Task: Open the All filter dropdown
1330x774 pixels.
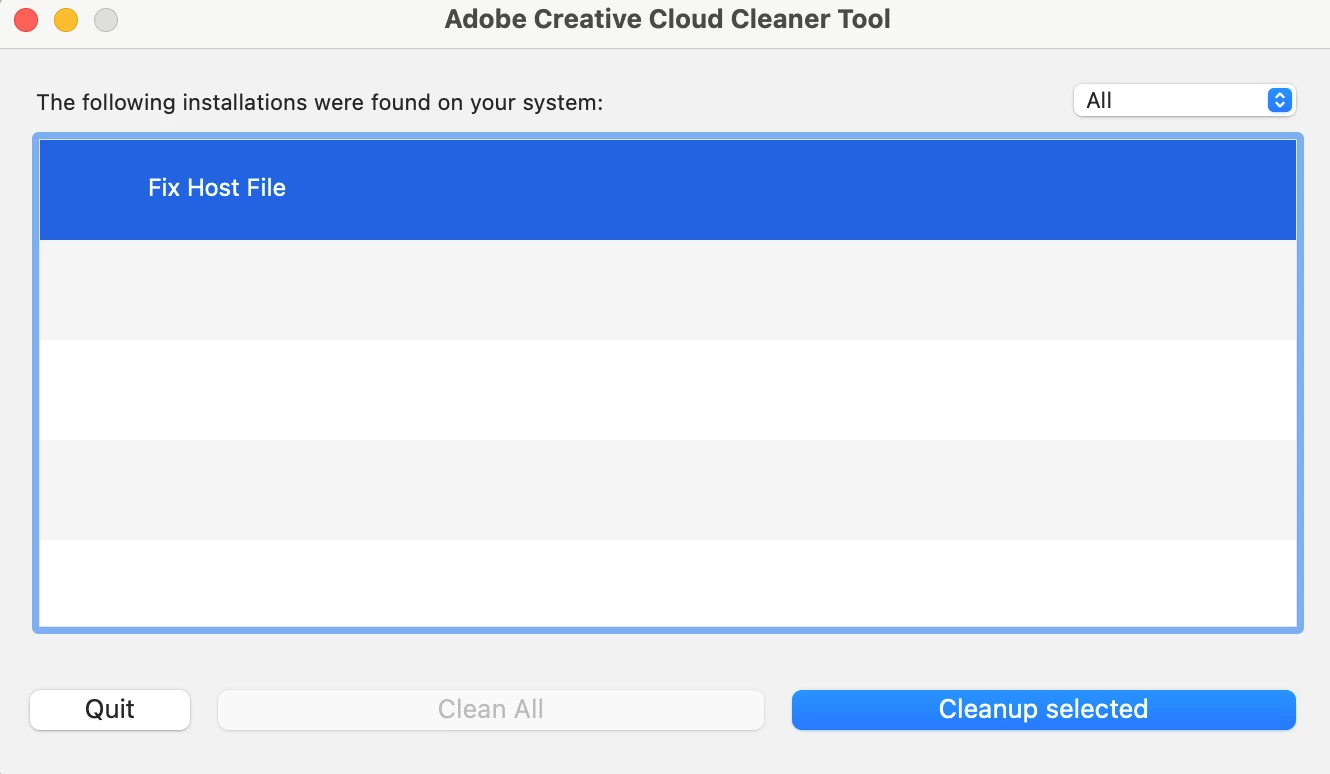Action: click(x=1184, y=100)
